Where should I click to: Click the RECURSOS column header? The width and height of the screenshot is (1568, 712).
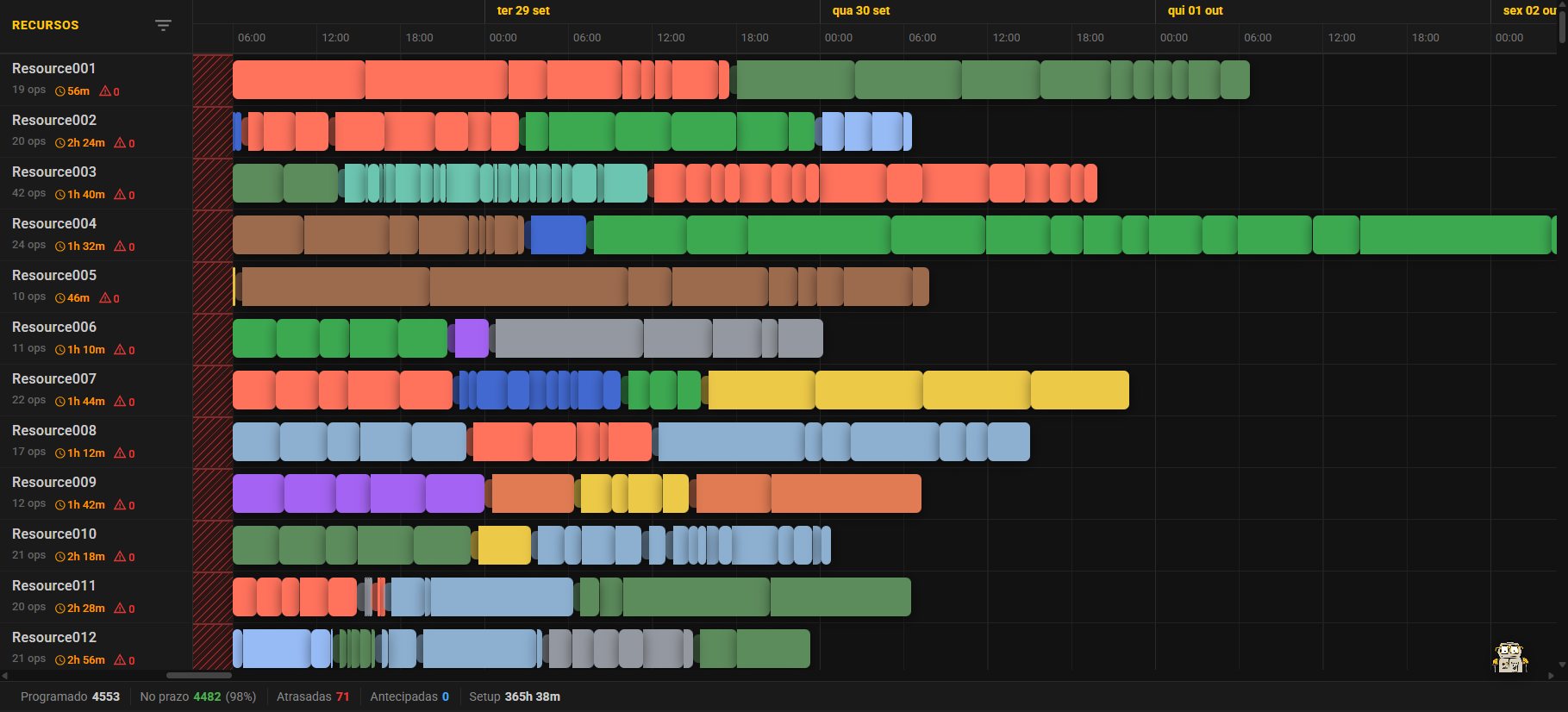point(45,25)
